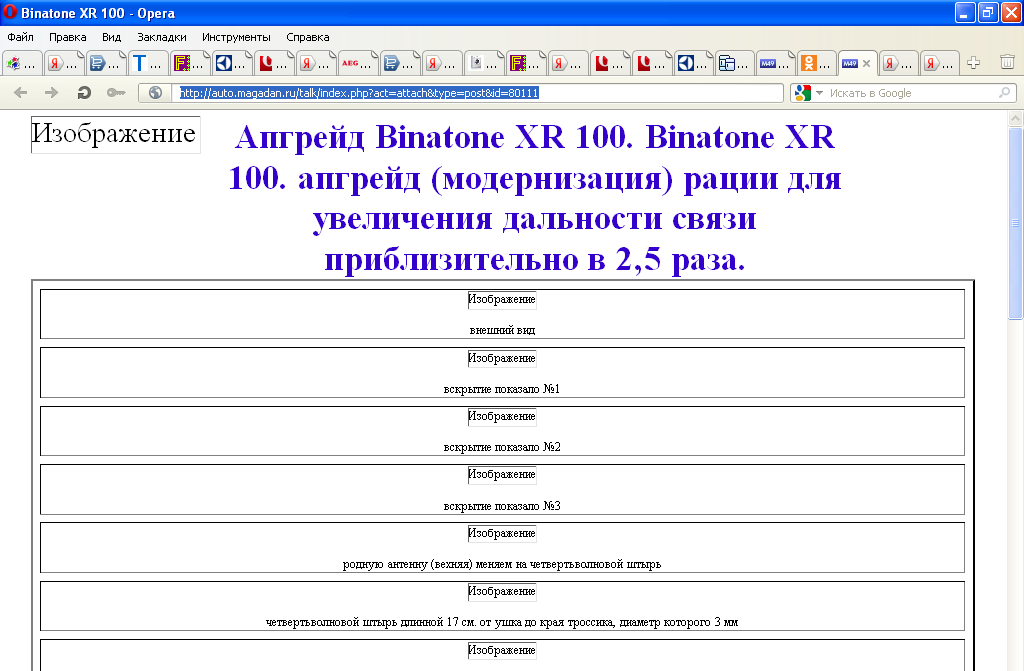Viewport: 1024px width, 671px height.
Task: Click the globe site info icon
Action: pos(155,93)
